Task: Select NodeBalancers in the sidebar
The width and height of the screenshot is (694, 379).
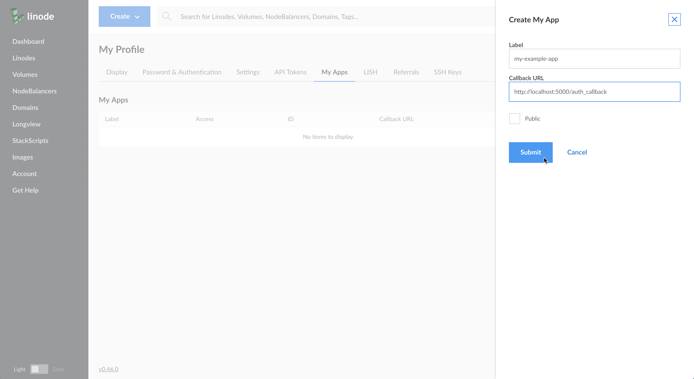Action: [x=35, y=91]
